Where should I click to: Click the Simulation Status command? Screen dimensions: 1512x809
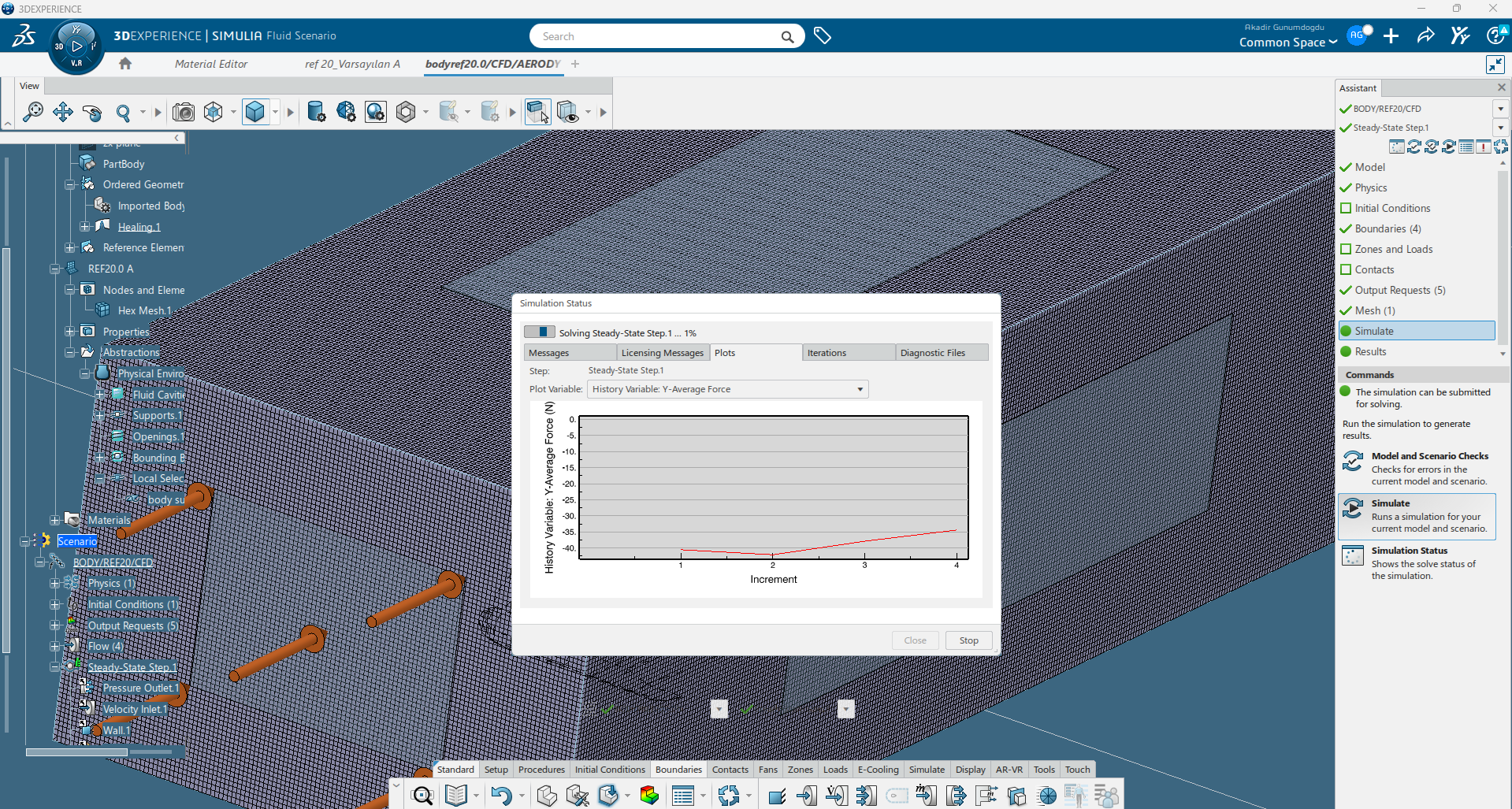tap(1417, 563)
